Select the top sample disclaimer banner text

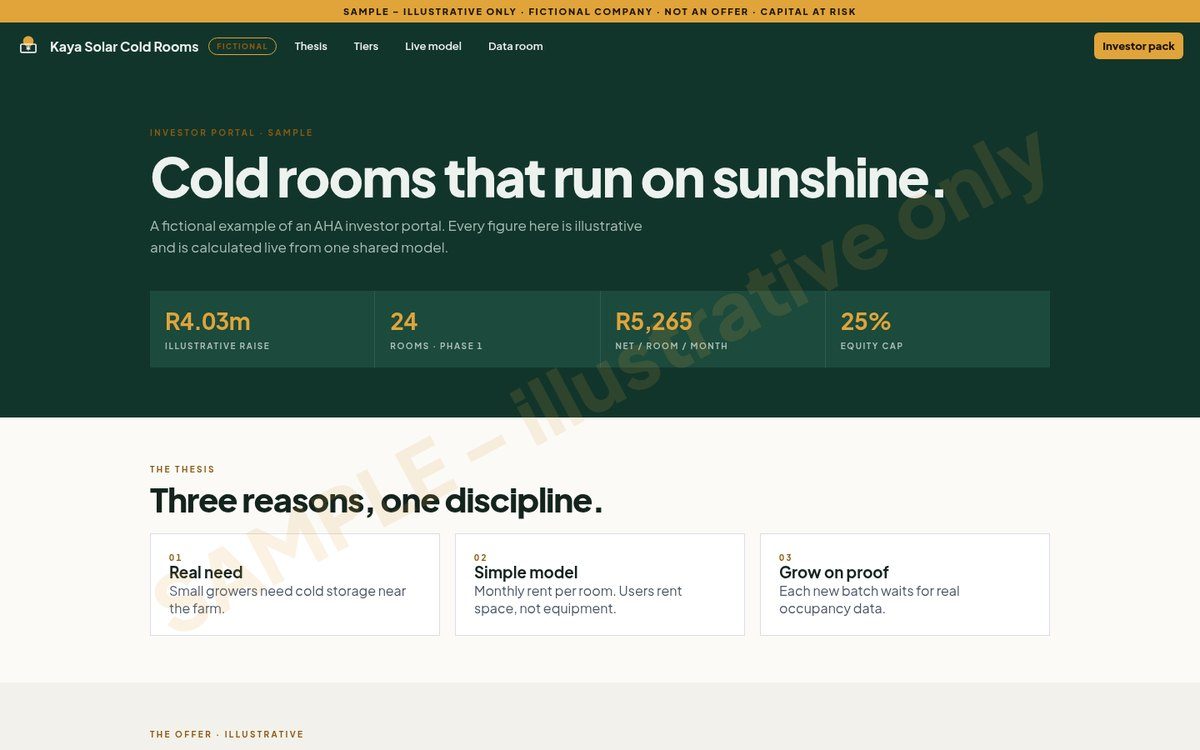click(x=600, y=12)
